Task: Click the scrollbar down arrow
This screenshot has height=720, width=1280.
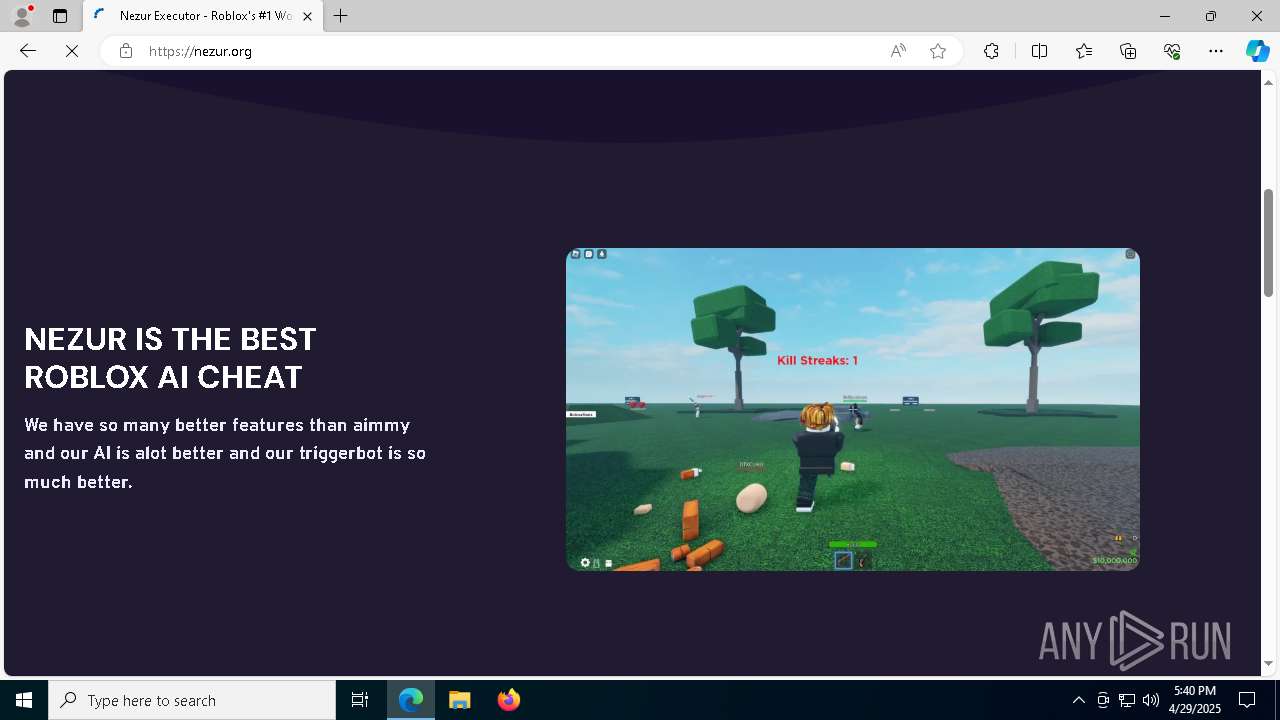Action: click(x=1269, y=663)
